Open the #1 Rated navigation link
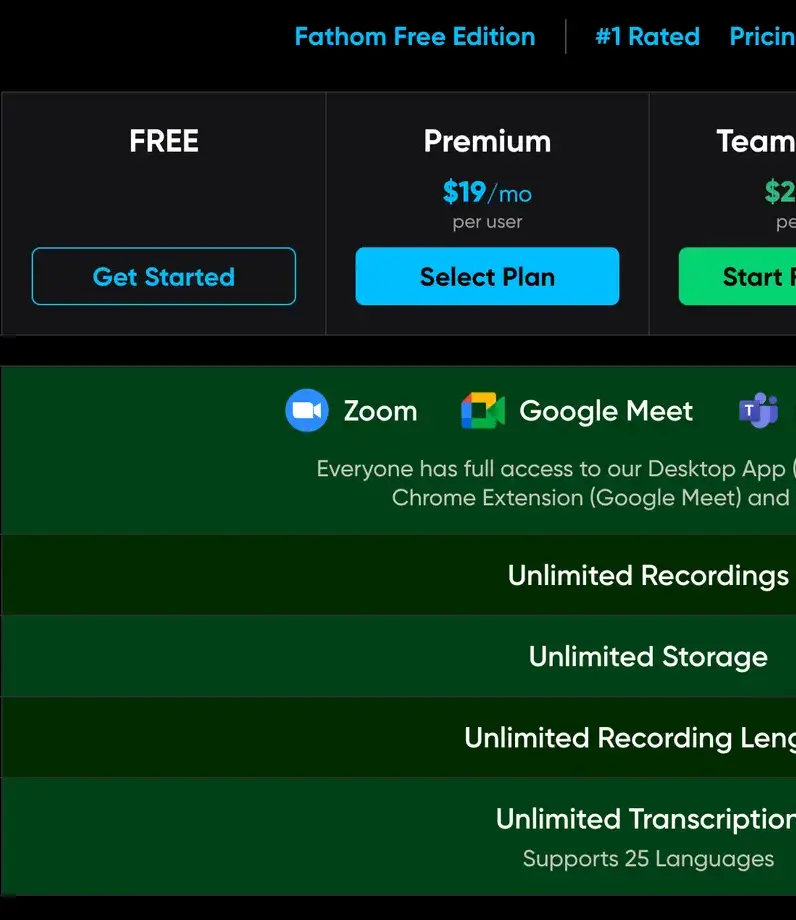796x920 pixels. (647, 36)
